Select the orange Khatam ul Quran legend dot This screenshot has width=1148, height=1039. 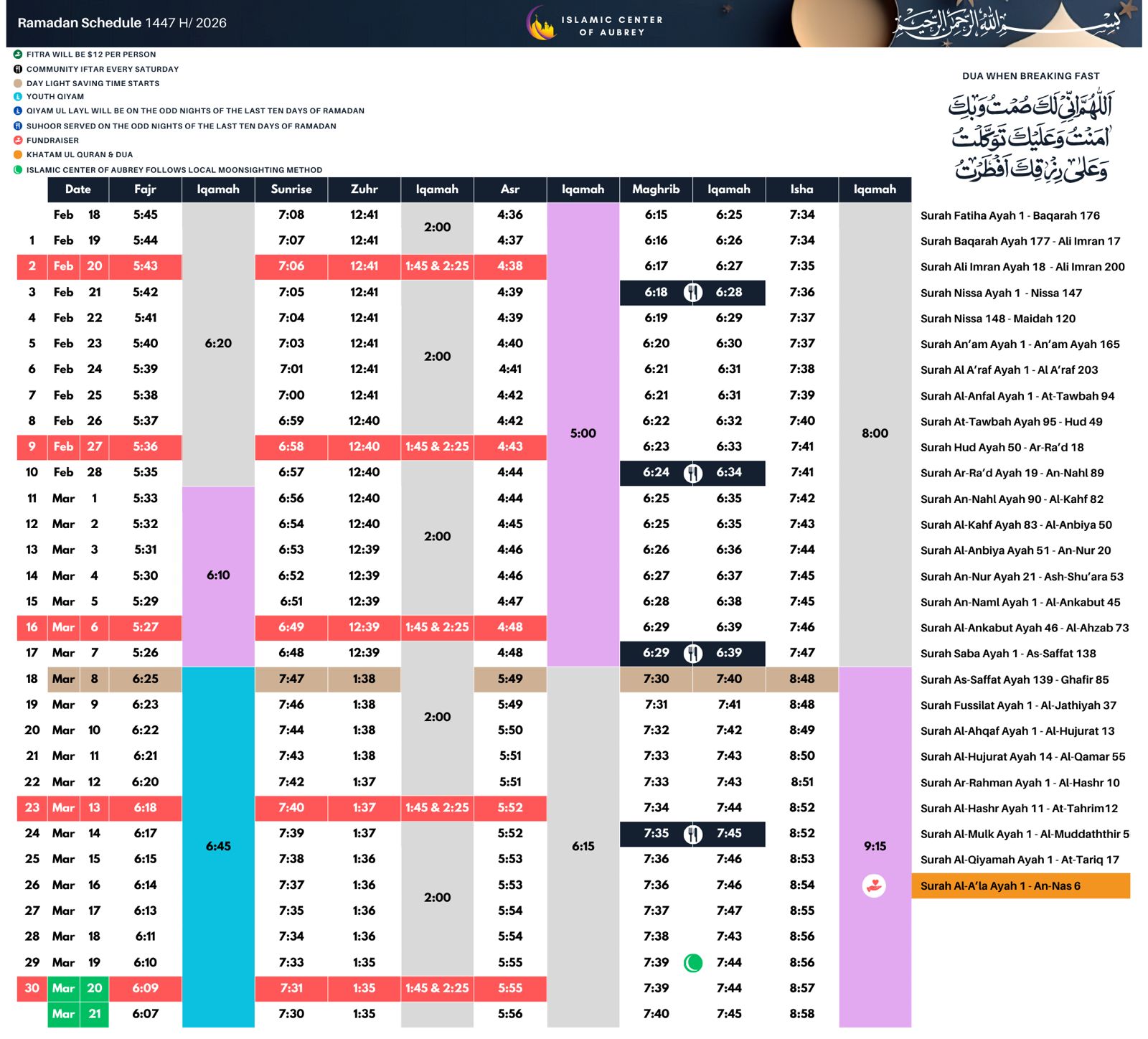(18, 154)
